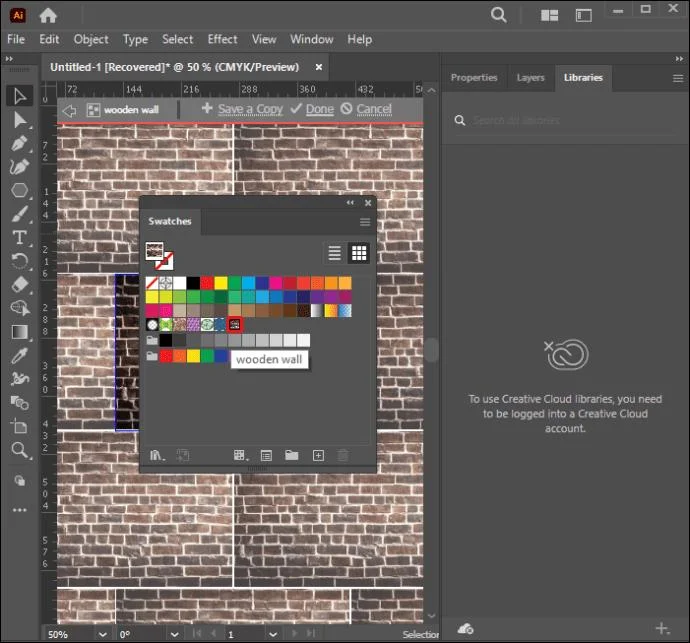
Task: Pick the Eraser tool
Action: click(x=20, y=284)
